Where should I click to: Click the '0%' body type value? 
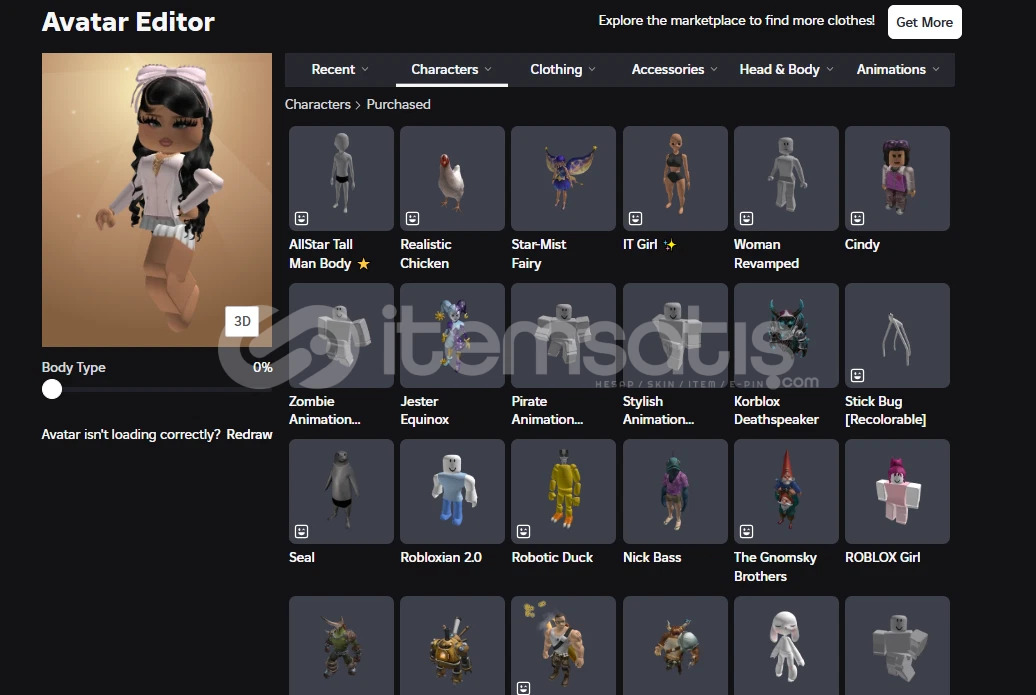point(262,367)
